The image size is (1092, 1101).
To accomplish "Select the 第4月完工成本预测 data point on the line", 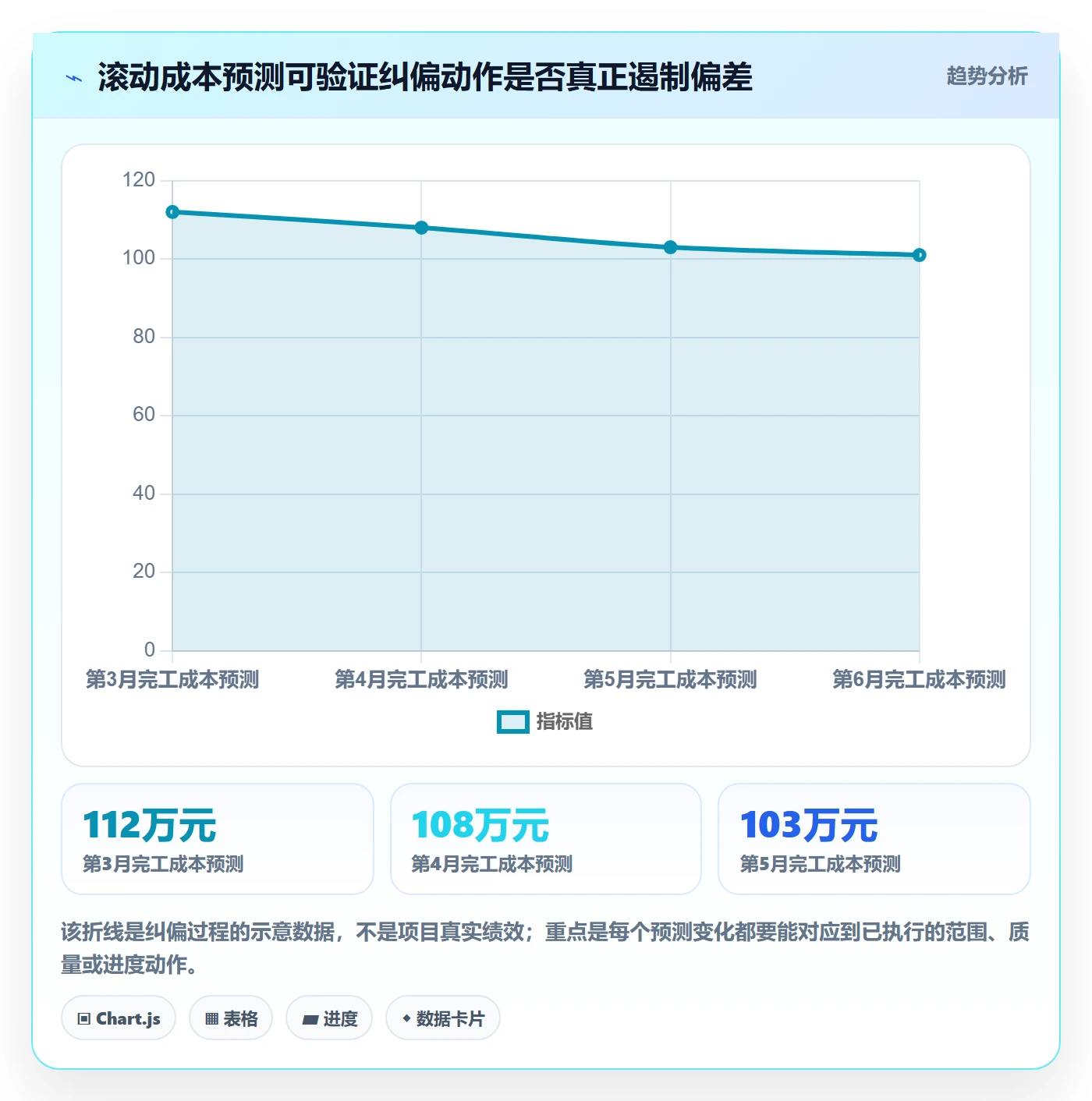I will (x=421, y=228).
